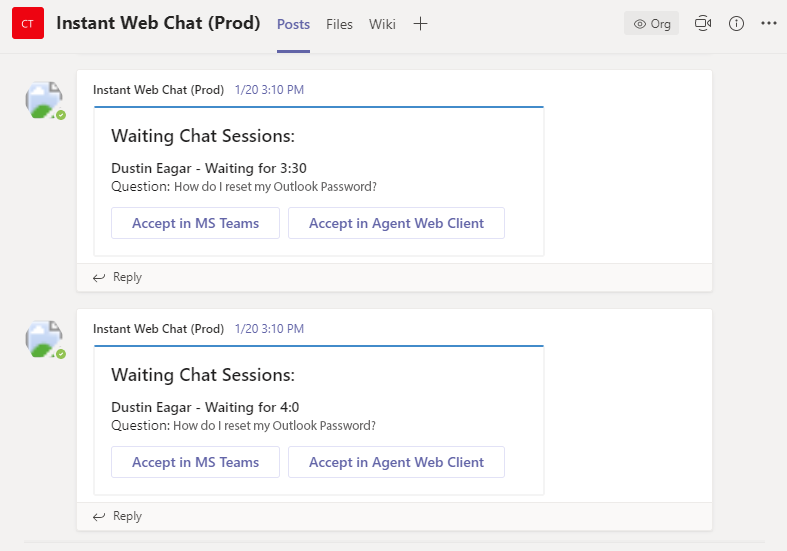
Task: Switch to the Posts tab
Action: point(293,24)
